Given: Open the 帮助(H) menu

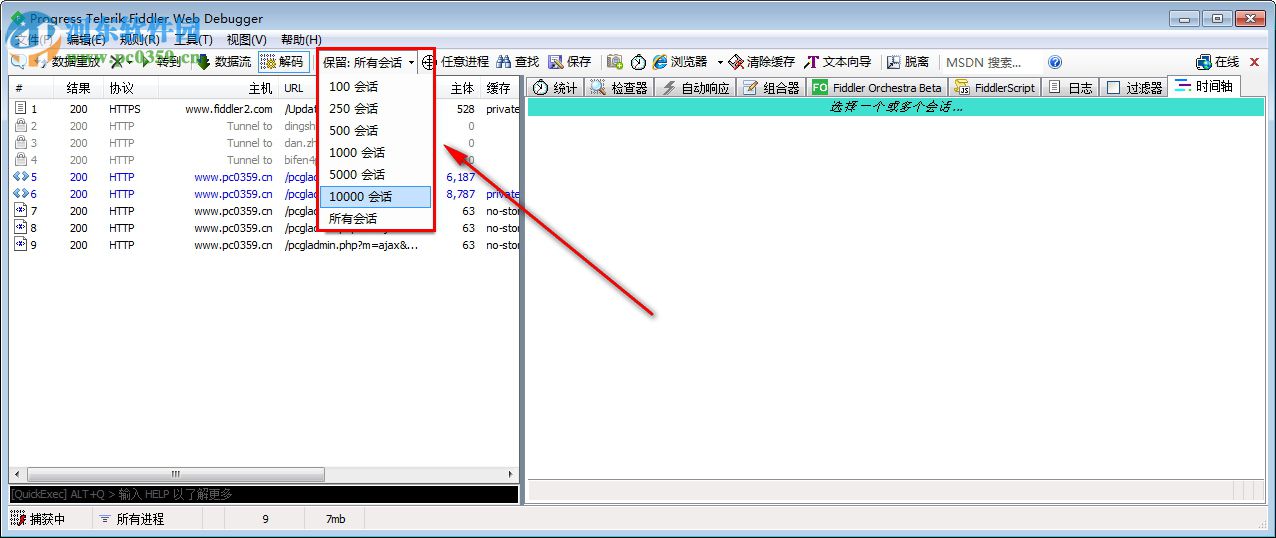Looking at the screenshot, I should click(301, 39).
